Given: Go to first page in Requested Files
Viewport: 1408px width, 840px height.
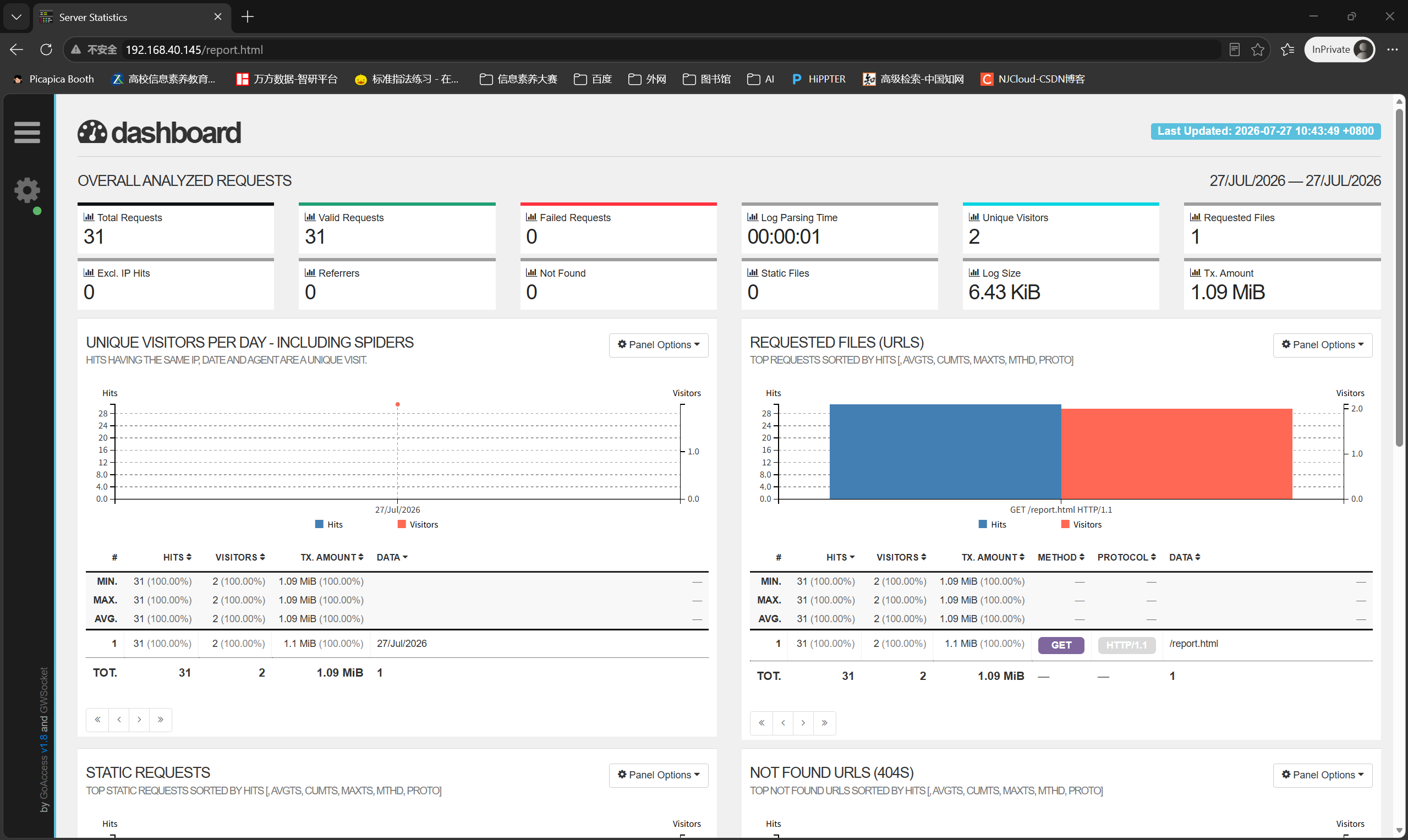Looking at the screenshot, I should [761, 723].
